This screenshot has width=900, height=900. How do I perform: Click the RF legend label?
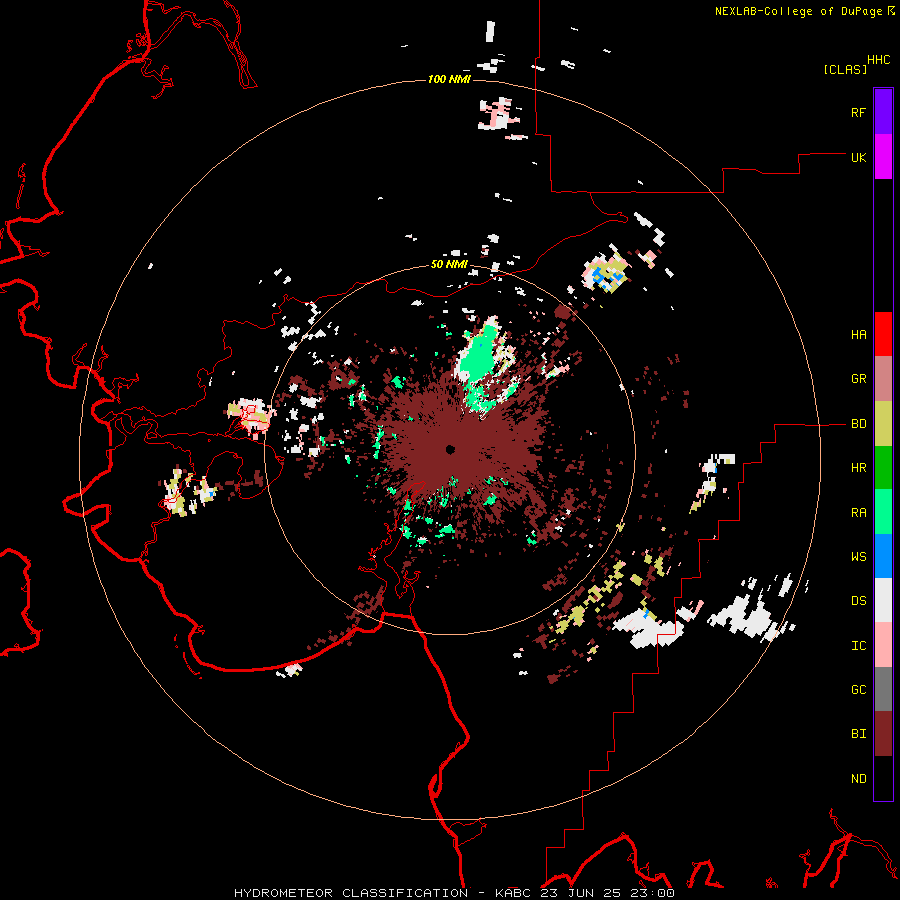click(x=858, y=112)
